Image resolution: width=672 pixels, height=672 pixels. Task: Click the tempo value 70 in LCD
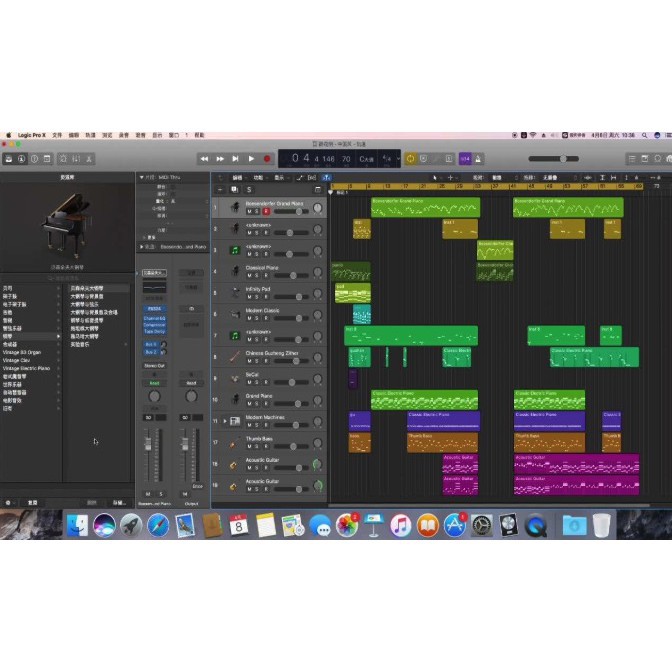tap(346, 159)
